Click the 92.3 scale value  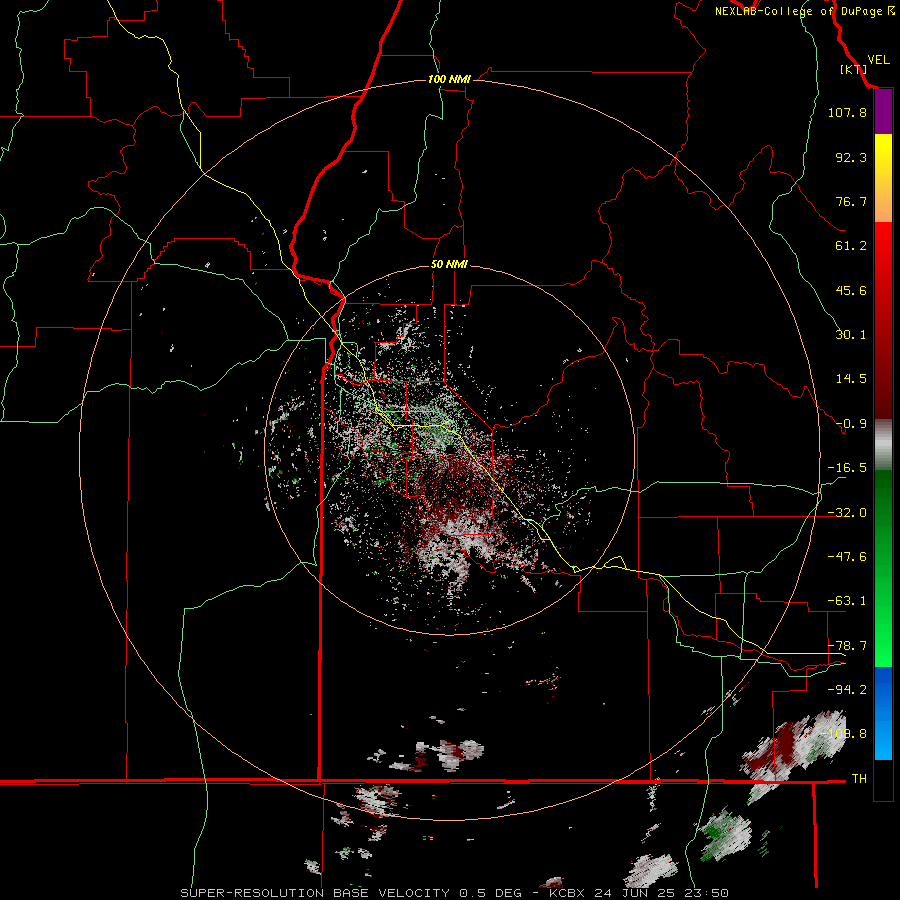(x=851, y=157)
